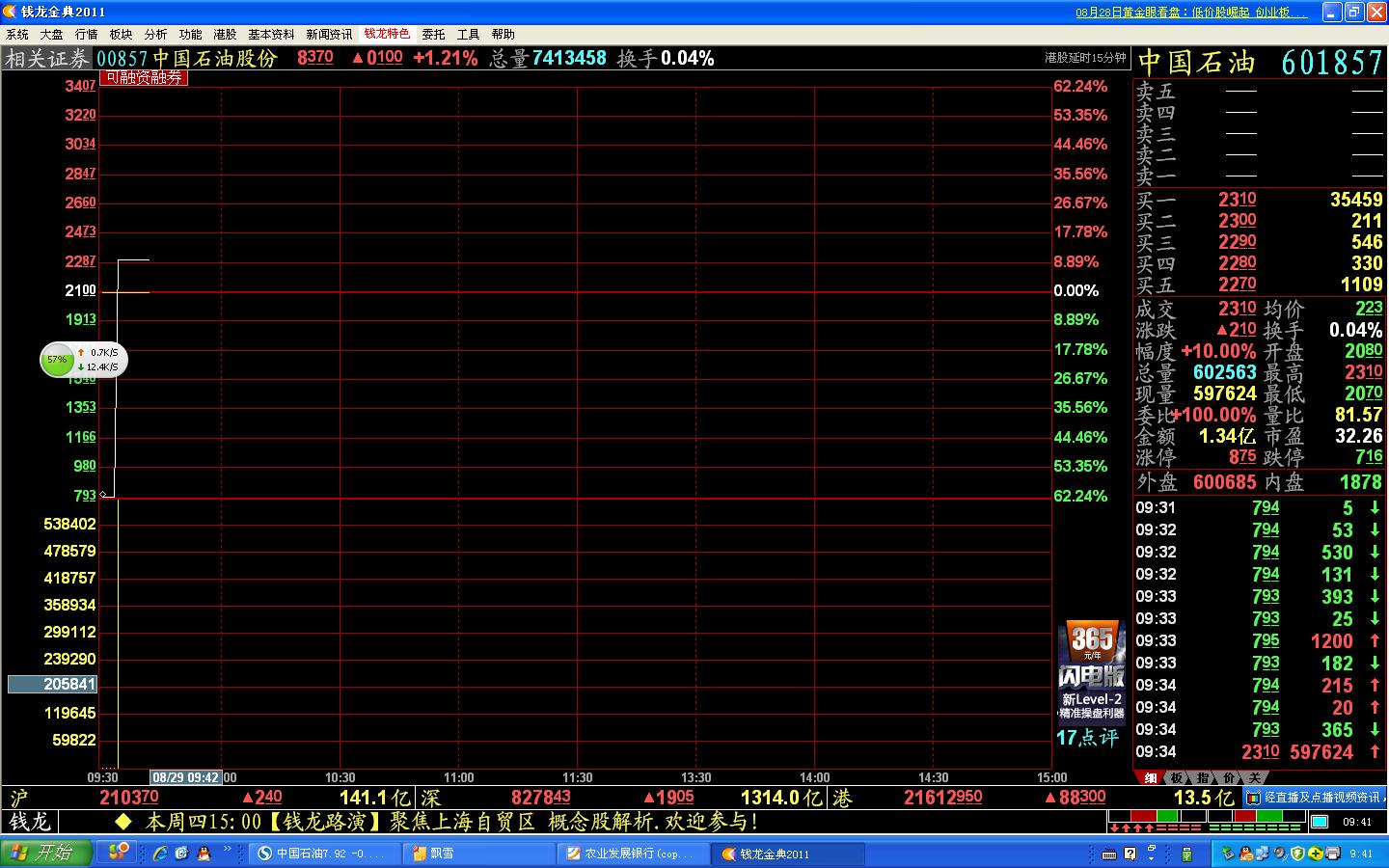This screenshot has height=868, width=1389.
Task: Open the 委托 menu
Action: pos(434,34)
